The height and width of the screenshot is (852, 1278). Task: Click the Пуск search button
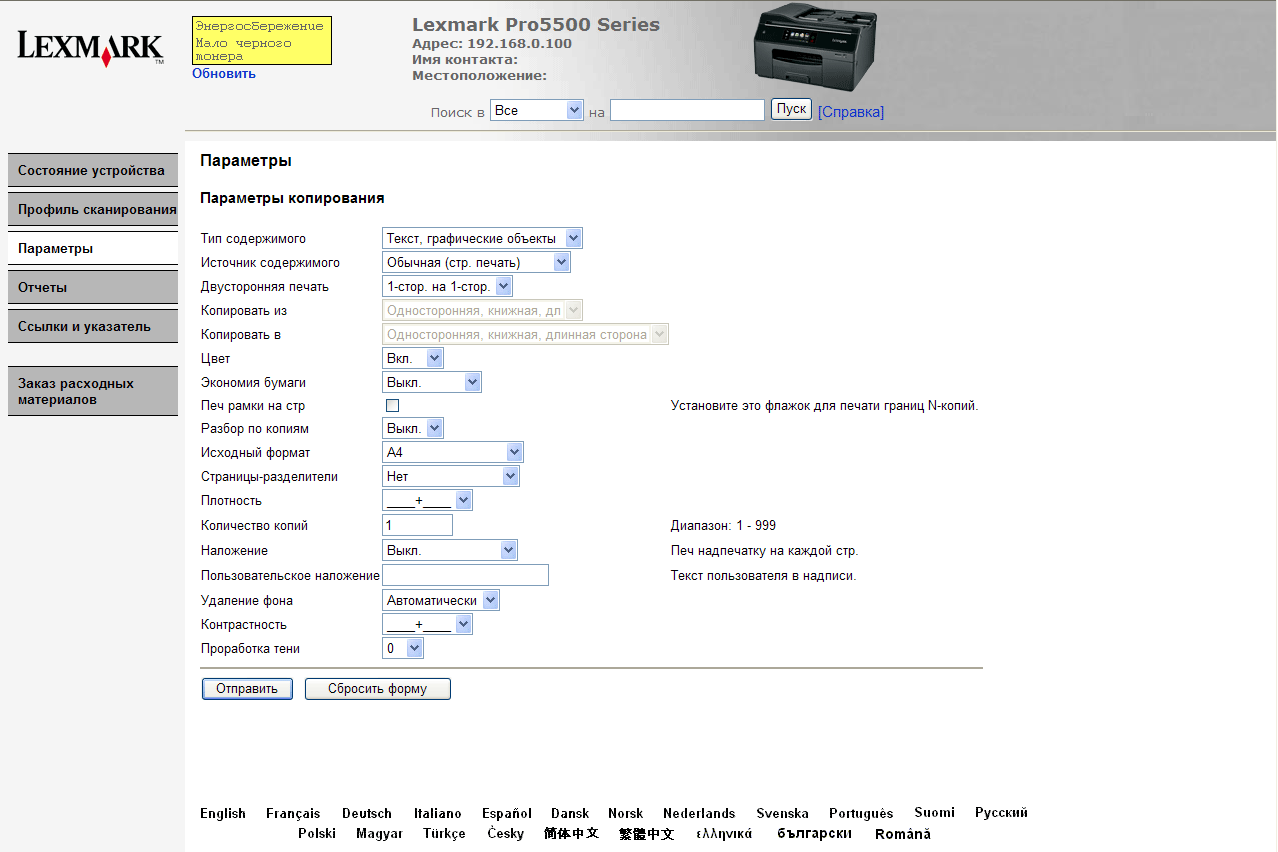click(x=791, y=109)
